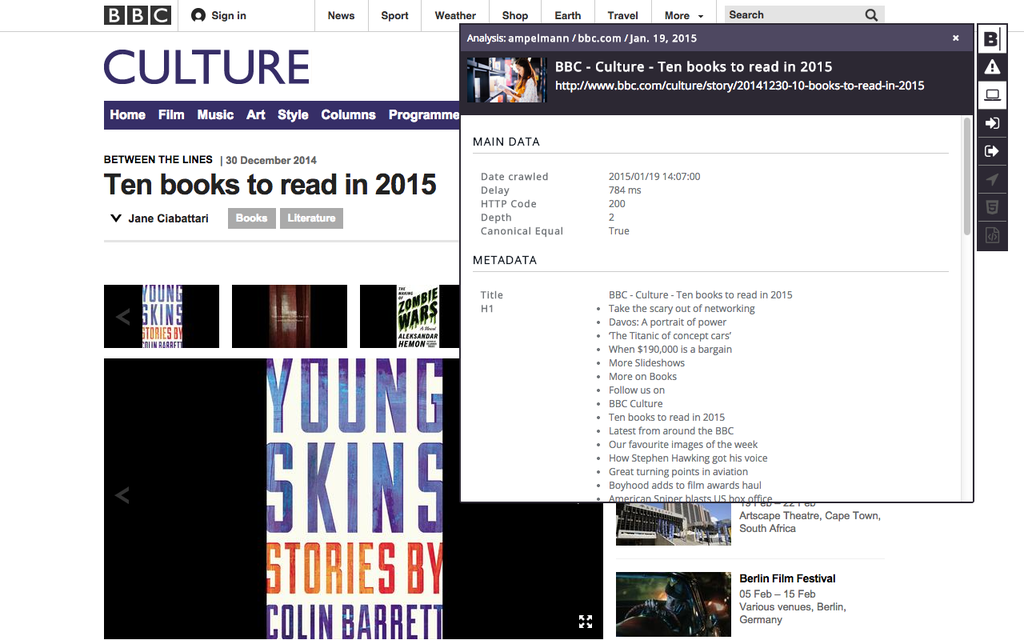Select Style in Culture menu
Image resolution: width=1024 pixels, height=640 pixels.
(293, 115)
